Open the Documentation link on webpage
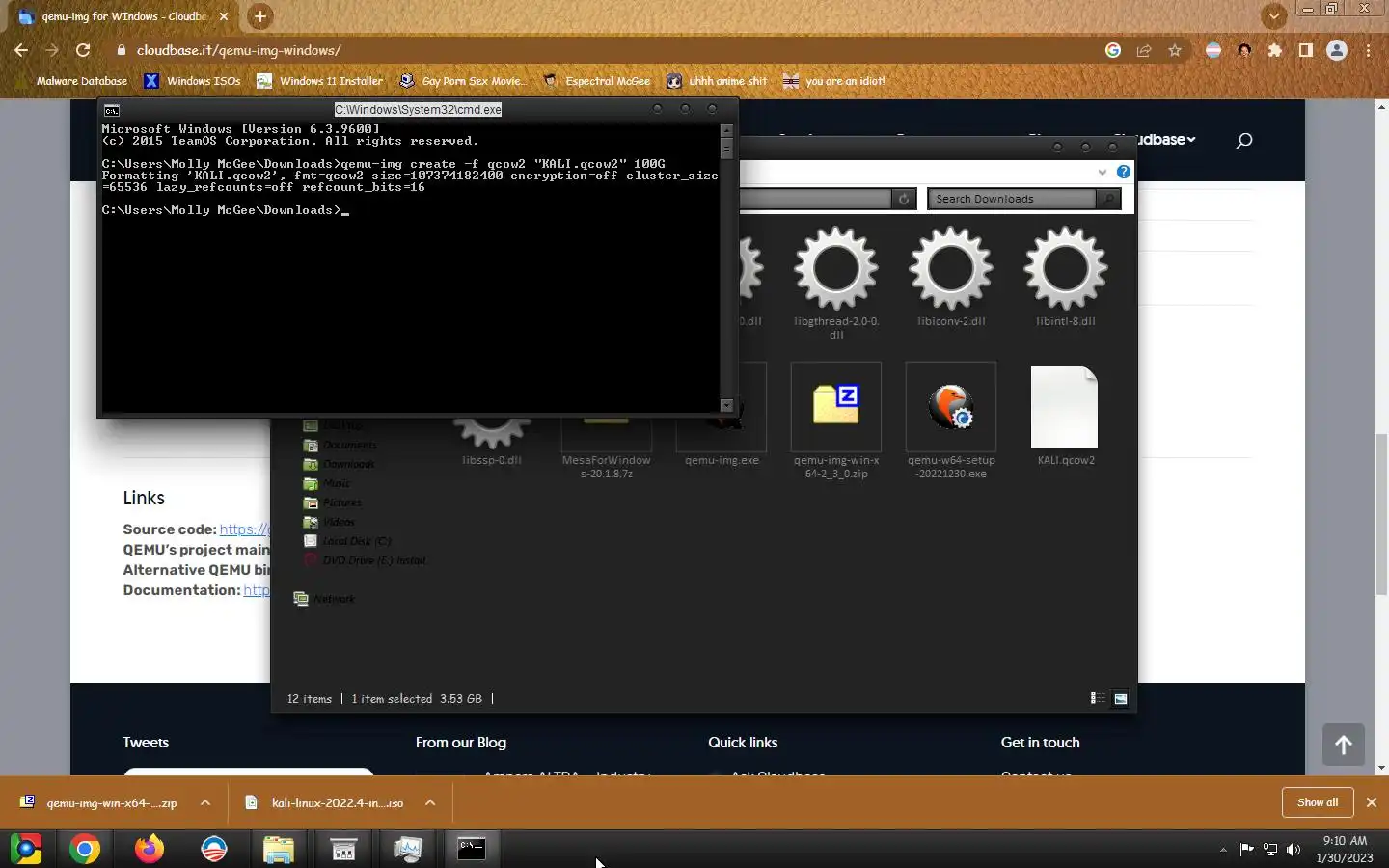Image resolution: width=1389 pixels, height=868 pixels. click(x=257, y=590)
